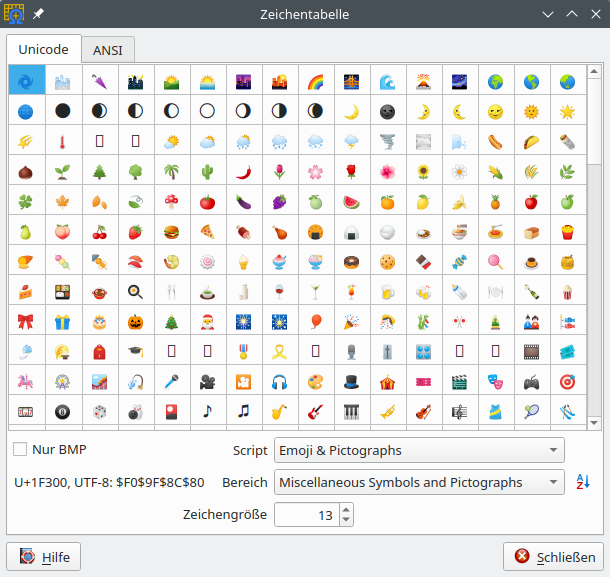Switch to the ANSI tab

tap(108, 50)
